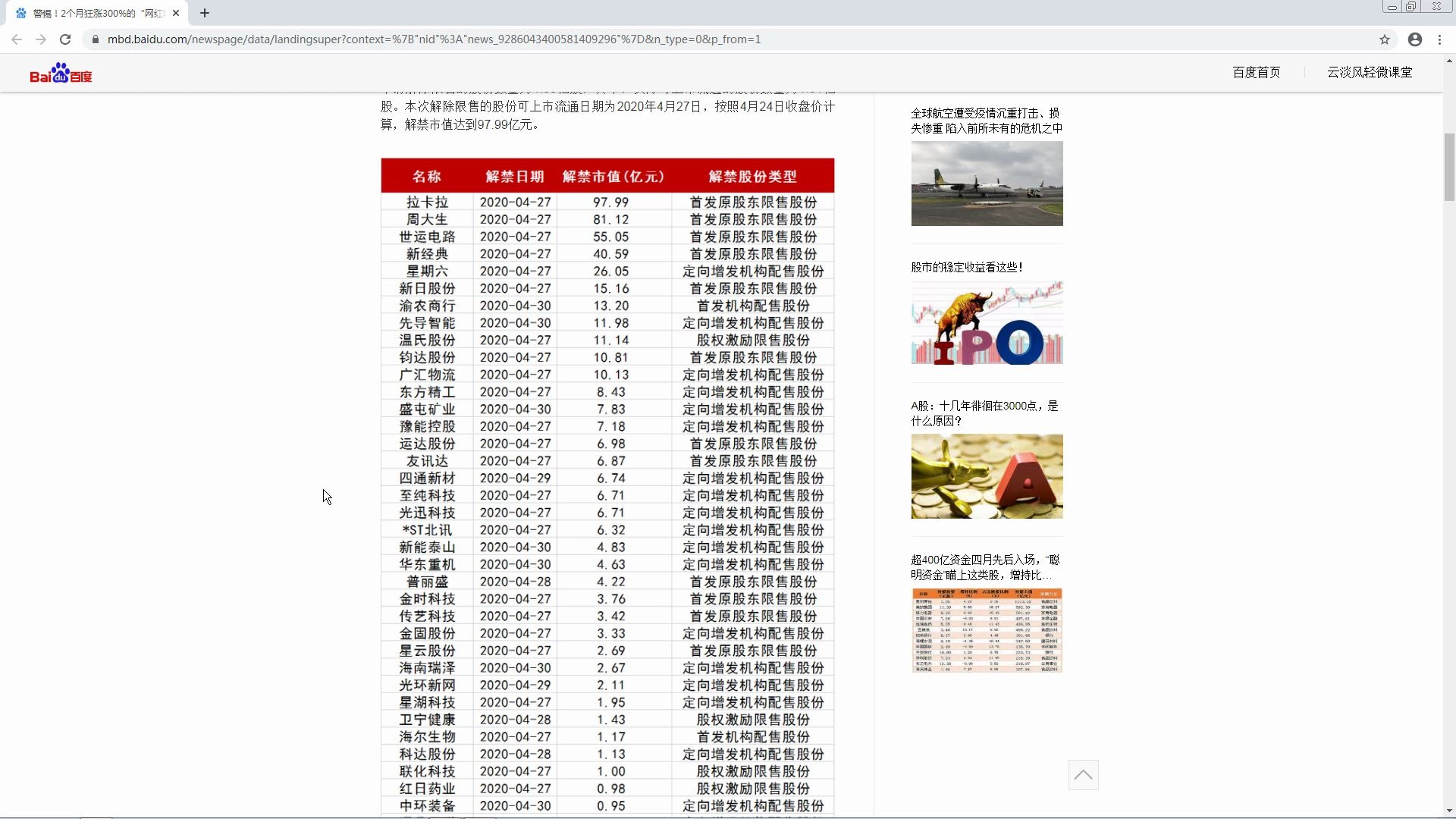Select the 警惕！2个月狂涨300% tab
Viewport: 1456px width, 819px height.
99,13
